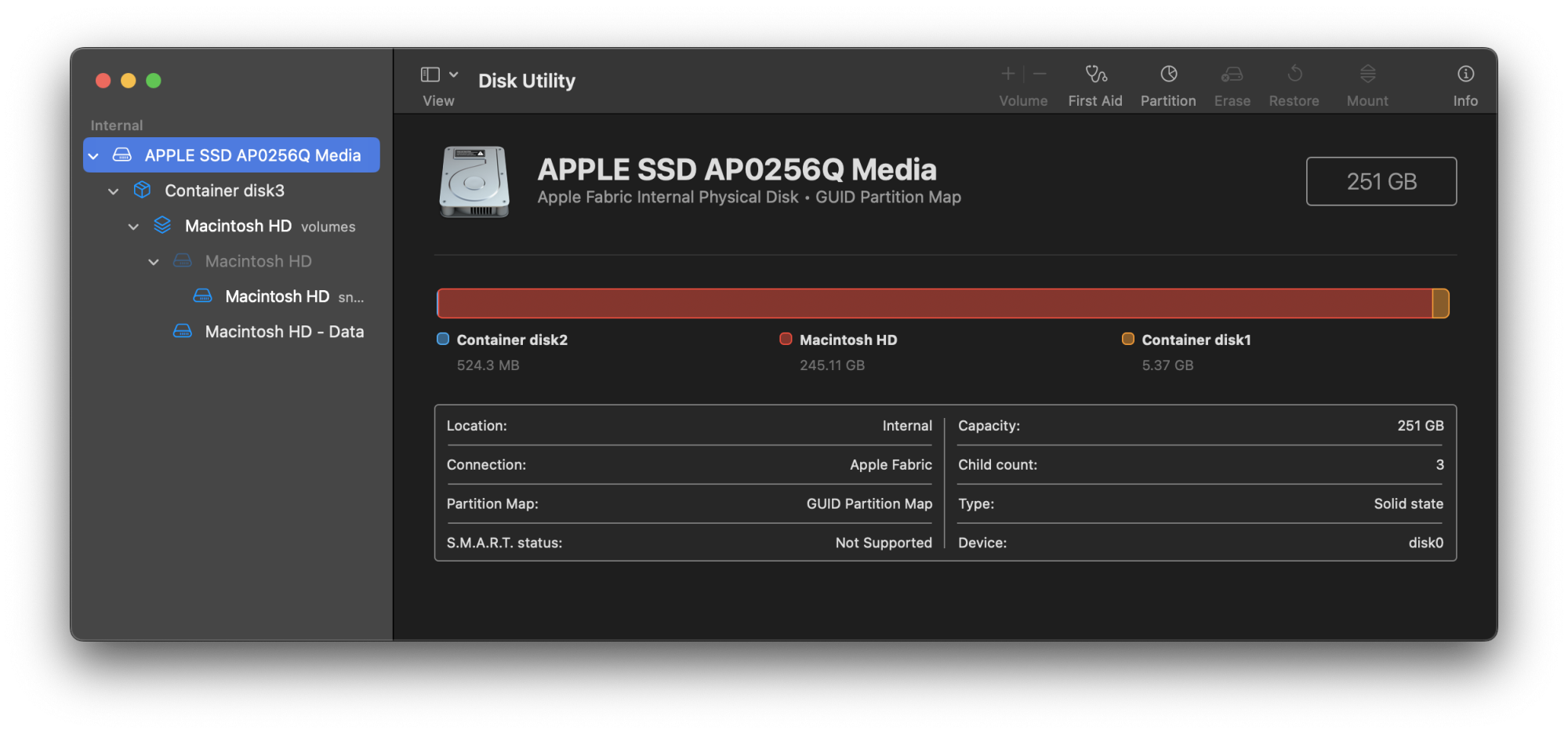Click the 5.37 GB size value
The image size is (1568, 734).
[1167, 365]
